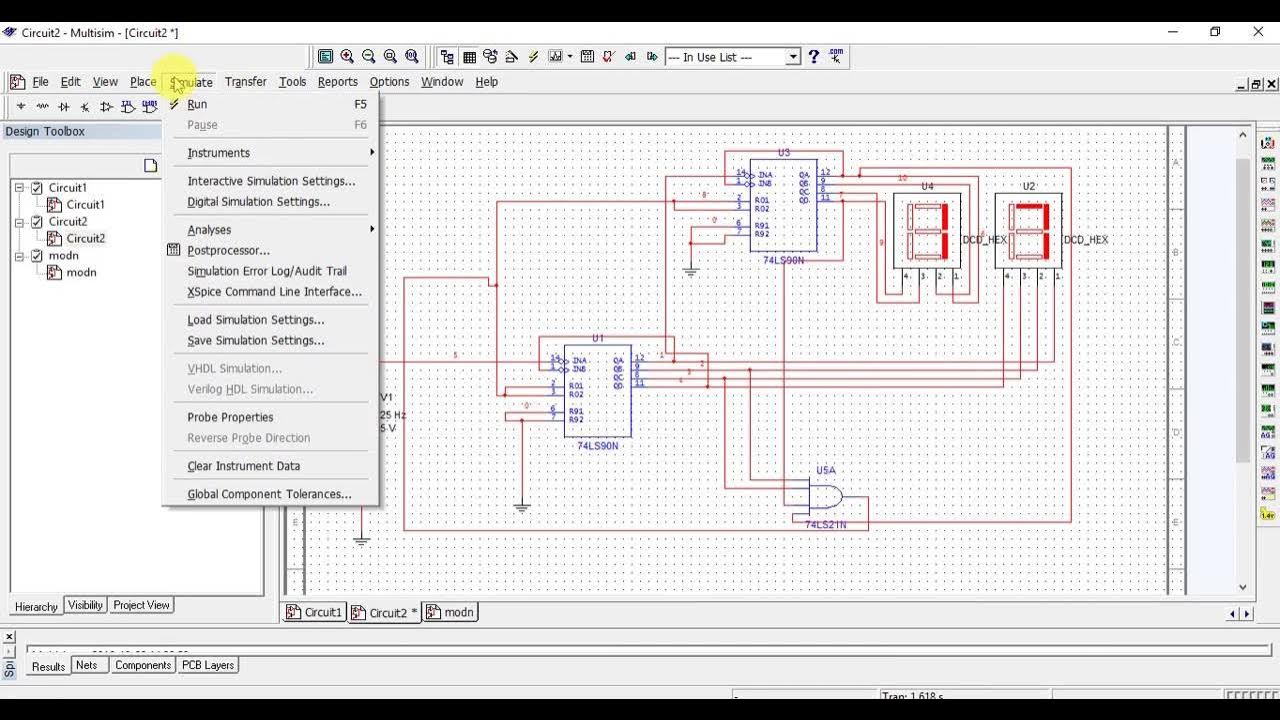Choose Clear Instrument Data
Screen dimensions: 1280x720
pyautogui.click(x=271, y=466)
